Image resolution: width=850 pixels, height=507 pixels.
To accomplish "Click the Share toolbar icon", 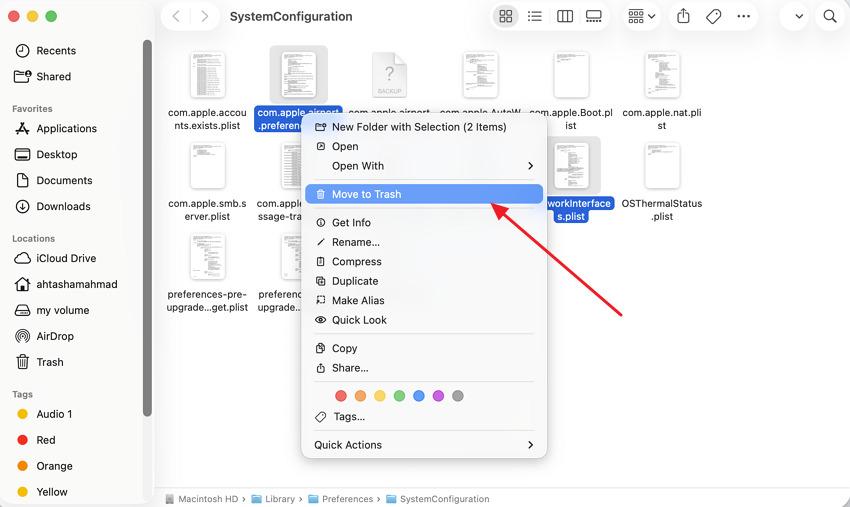I will pyautogui.click(x=683, y=16).
